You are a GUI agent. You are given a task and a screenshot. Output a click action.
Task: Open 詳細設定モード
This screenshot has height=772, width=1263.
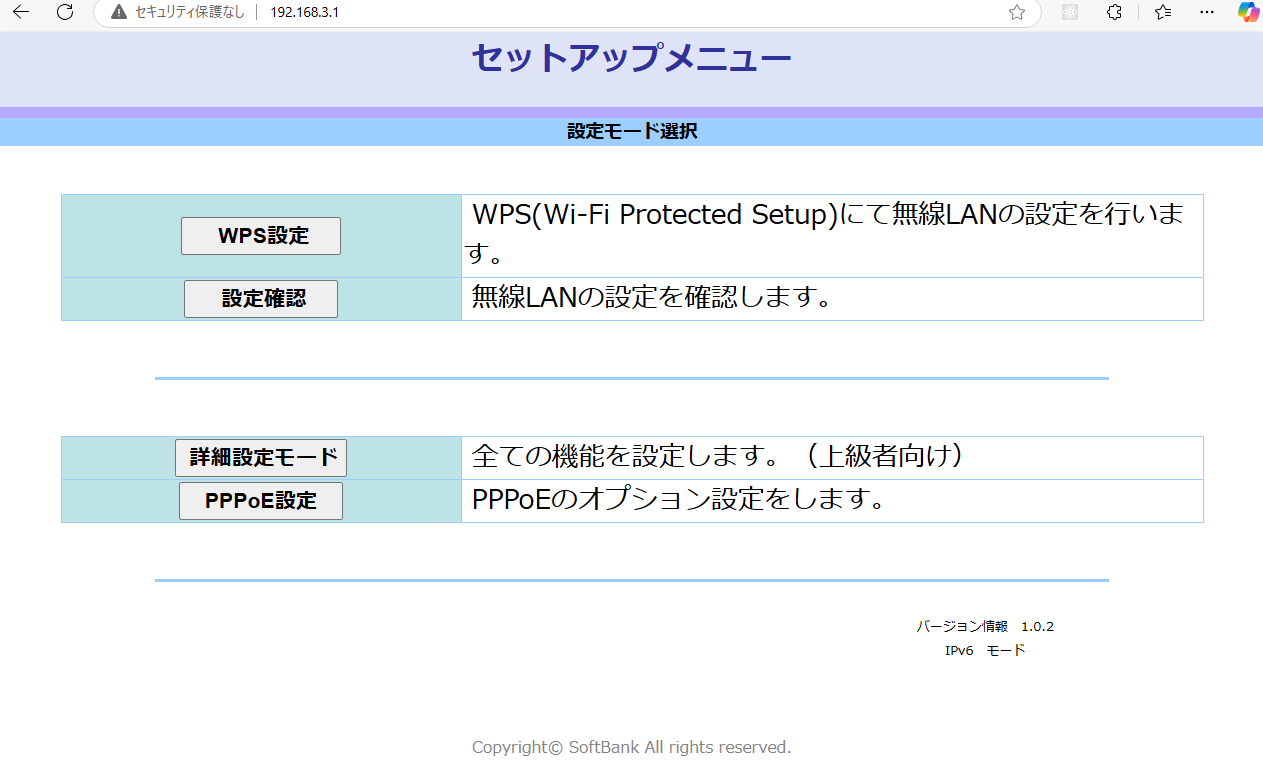pos(261,458)
